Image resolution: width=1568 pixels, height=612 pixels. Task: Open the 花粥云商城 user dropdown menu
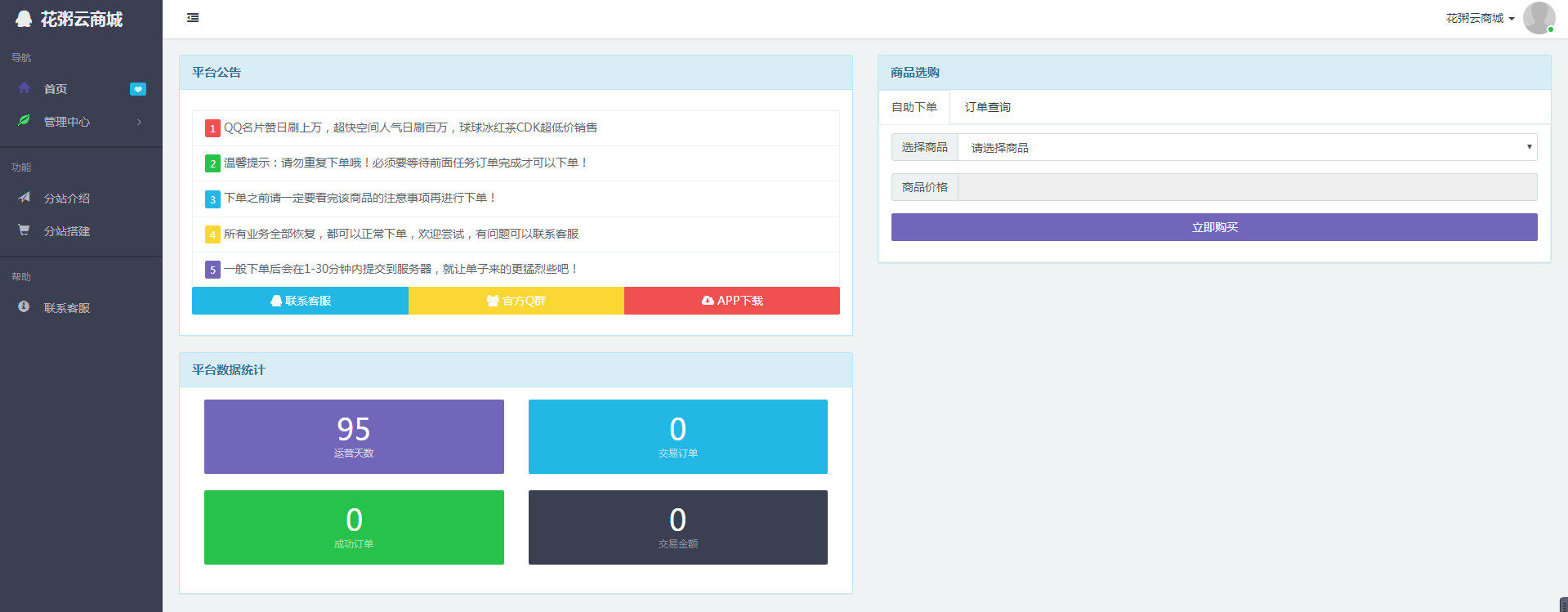point(1480,18)
